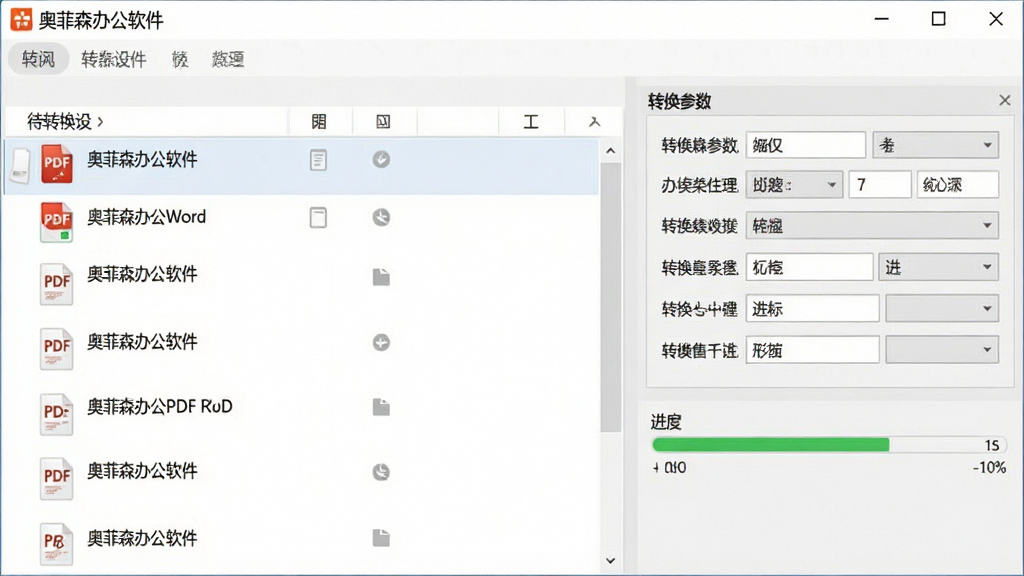The image size is (1024, 576).
Task: Open the 欻運 tab
Action: pyautogui.click(x=228, y=59)
